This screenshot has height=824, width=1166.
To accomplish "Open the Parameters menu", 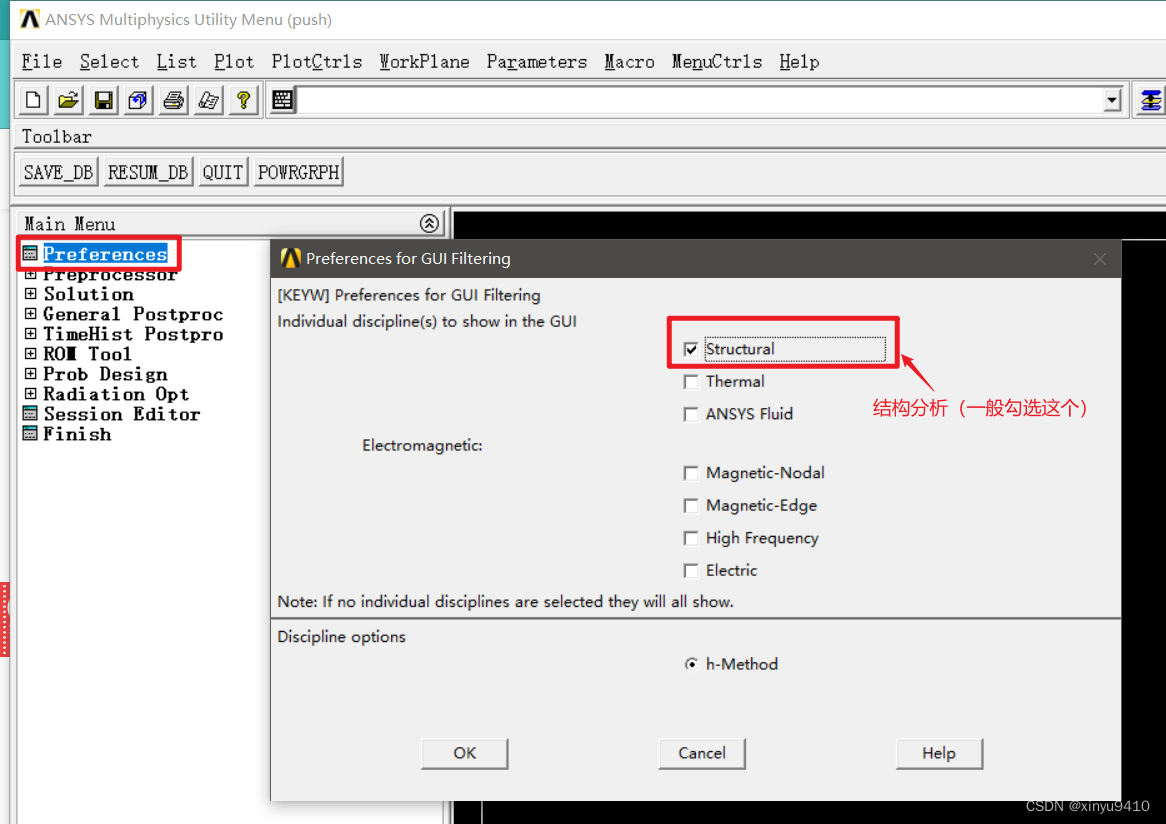I will [537, 62].
